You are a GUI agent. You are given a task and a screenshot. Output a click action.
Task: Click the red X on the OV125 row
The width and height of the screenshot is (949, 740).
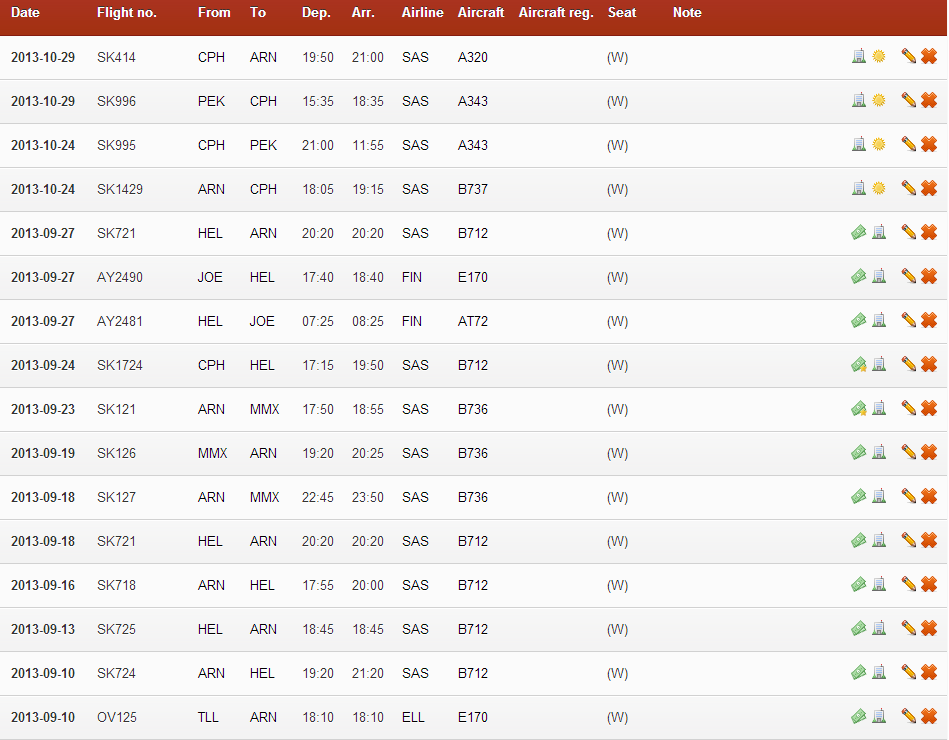929,717
